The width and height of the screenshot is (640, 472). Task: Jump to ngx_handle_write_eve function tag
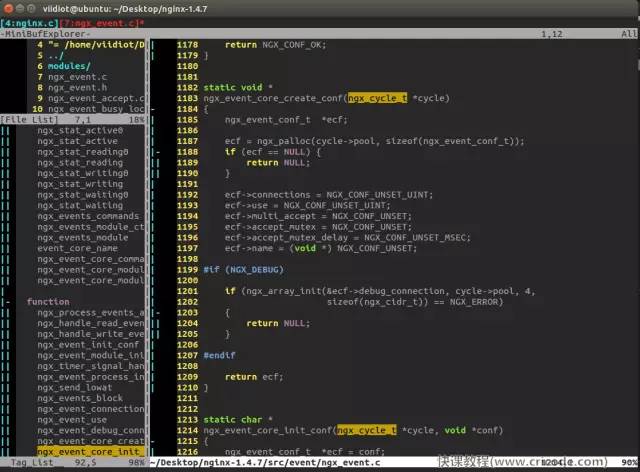[x=91, y=334]
